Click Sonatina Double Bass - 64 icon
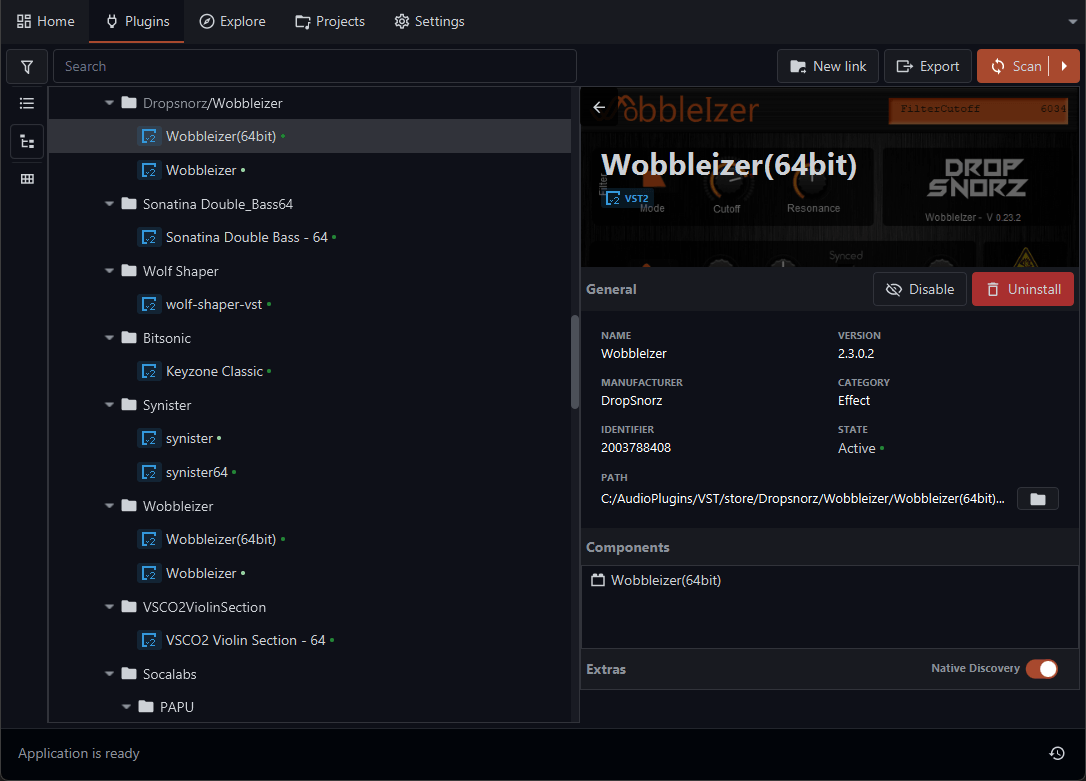 click(x=149, y=237)
